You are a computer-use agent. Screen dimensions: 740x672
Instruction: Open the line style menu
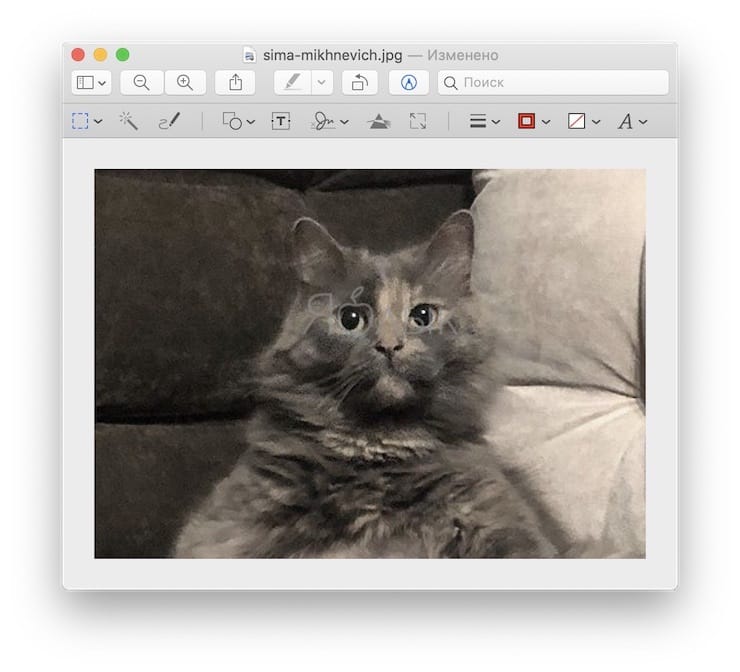484,121
